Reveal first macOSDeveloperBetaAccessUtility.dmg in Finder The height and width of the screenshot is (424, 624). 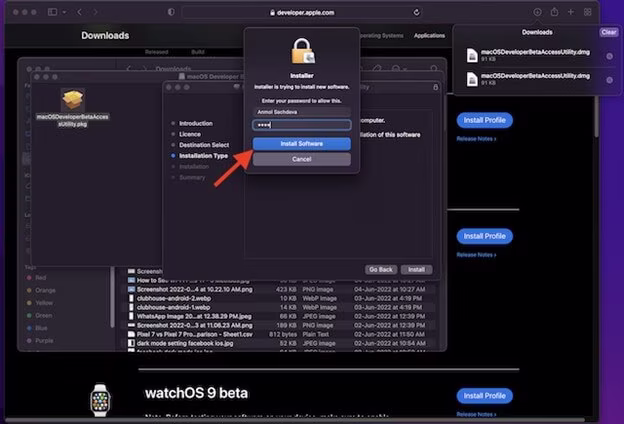(x=609, y=56)
